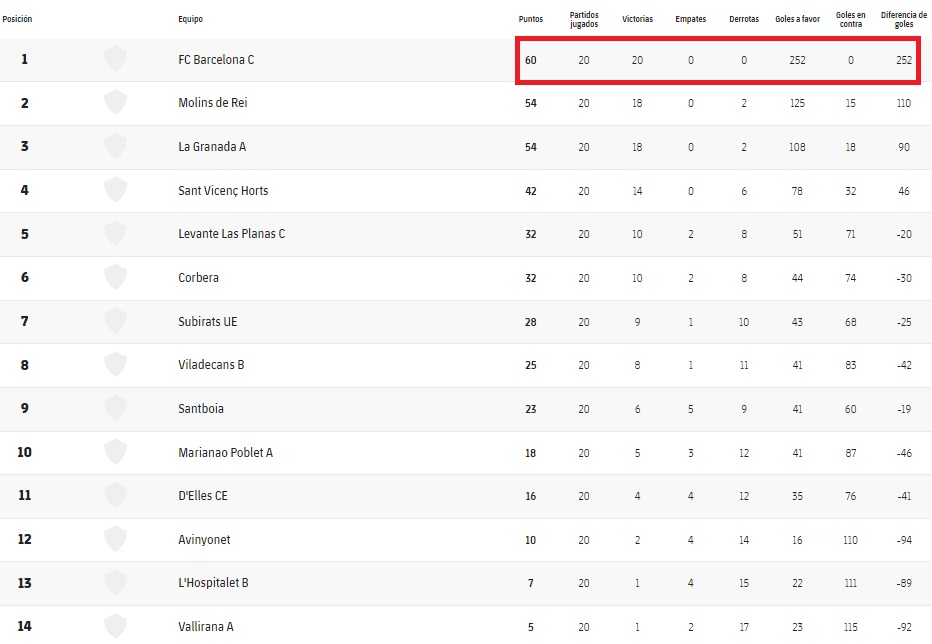The image size is (932, 644).
Task: Open the L'Hospitalet B team name
Action: (x=213, y=583)
